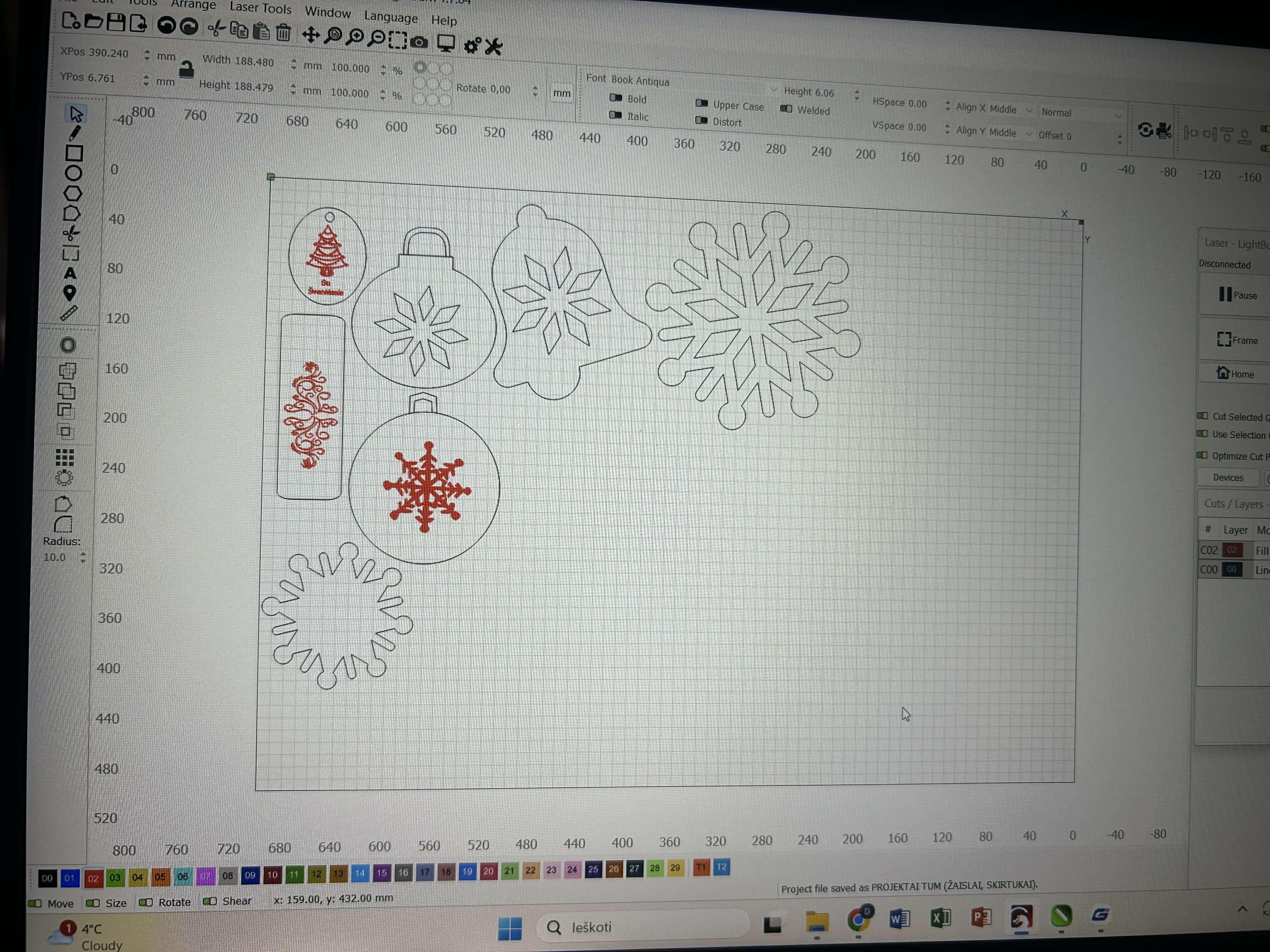The height and width of the screenshot is (952, 1270).
Task: Click the Devices button
Action: click(x=1227, y=478)
